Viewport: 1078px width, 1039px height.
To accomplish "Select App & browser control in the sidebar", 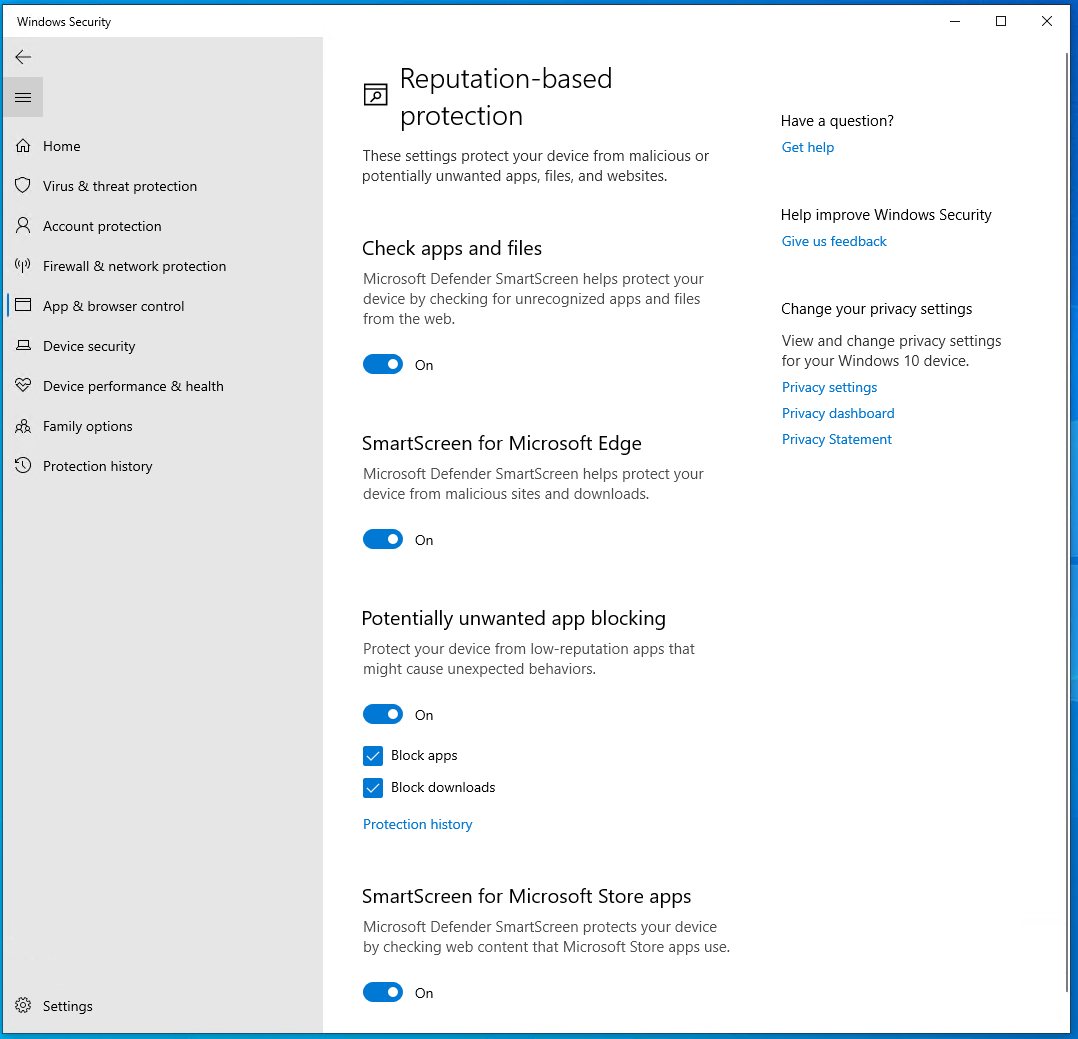I will (113, 306).
